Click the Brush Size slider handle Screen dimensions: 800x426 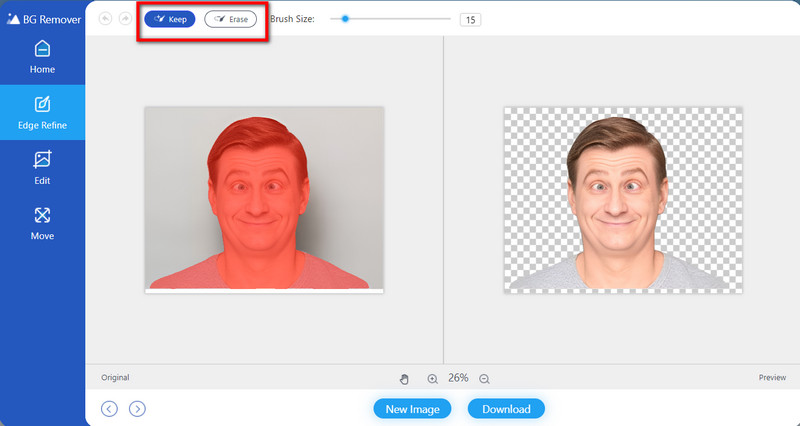tap(345, 18)
